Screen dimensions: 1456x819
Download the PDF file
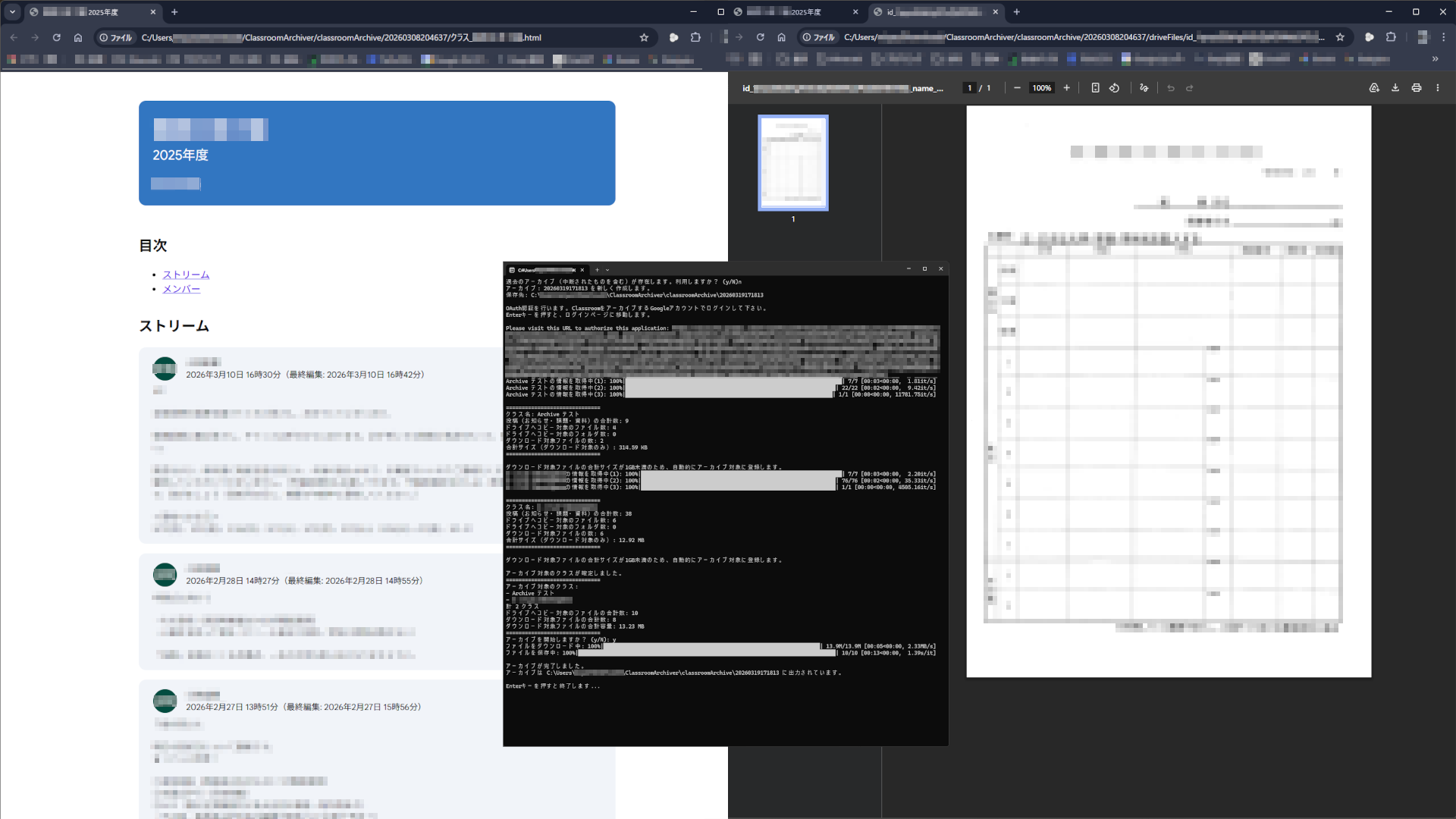coord(1395,88)
